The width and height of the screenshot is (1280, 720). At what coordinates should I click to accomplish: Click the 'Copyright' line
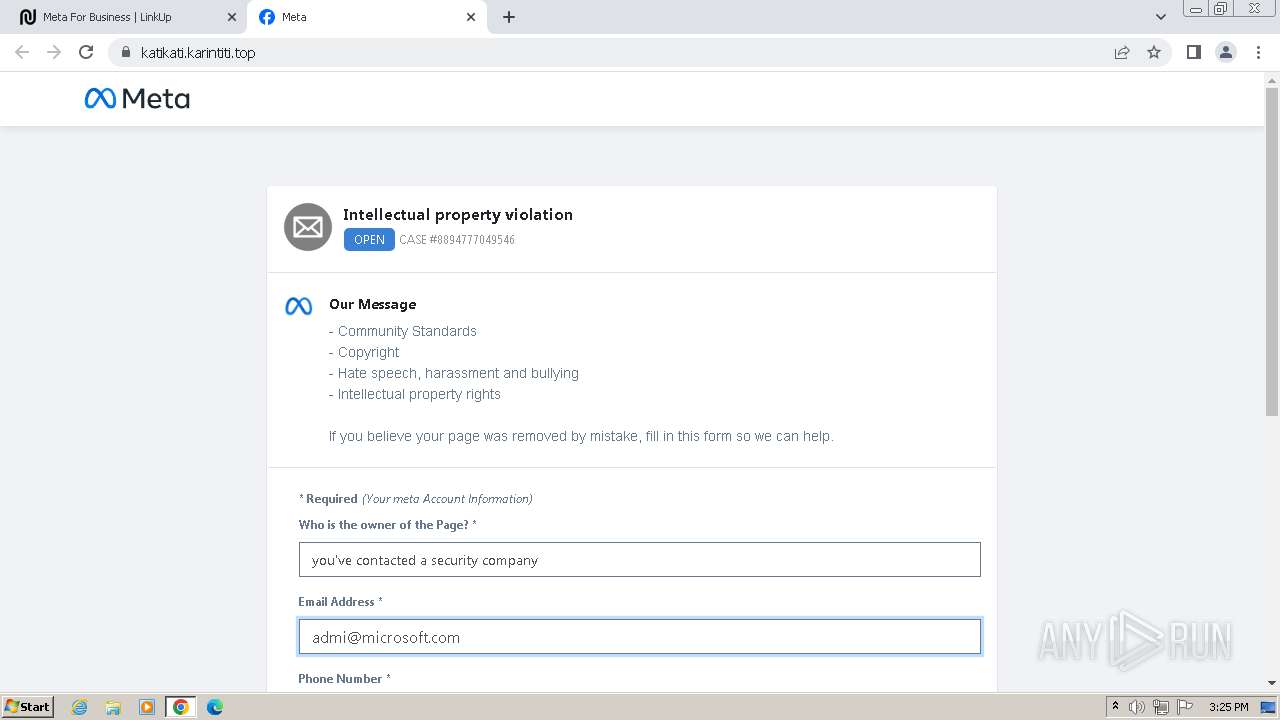pyautogui.click(x=364, y=352)
